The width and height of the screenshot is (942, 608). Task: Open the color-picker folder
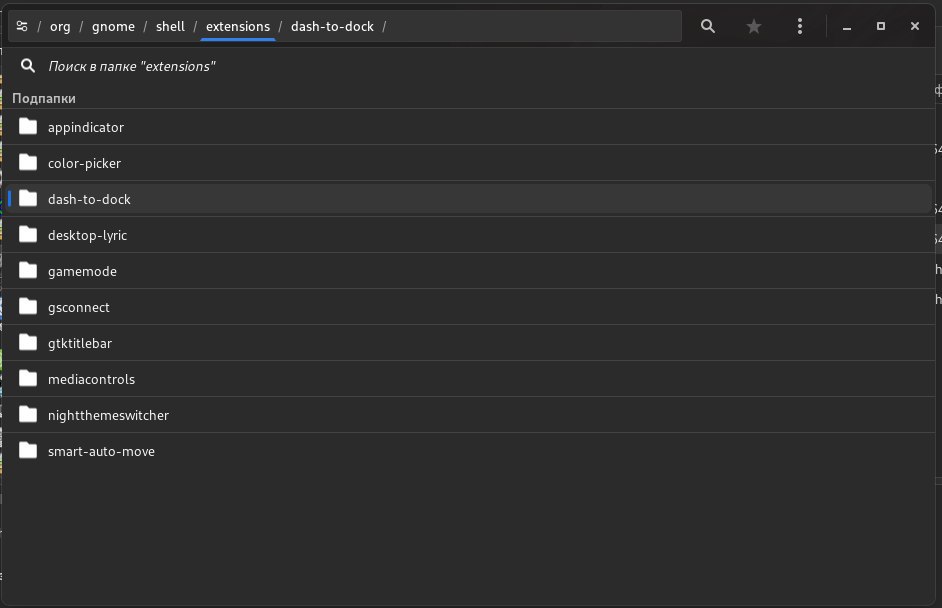469,163
